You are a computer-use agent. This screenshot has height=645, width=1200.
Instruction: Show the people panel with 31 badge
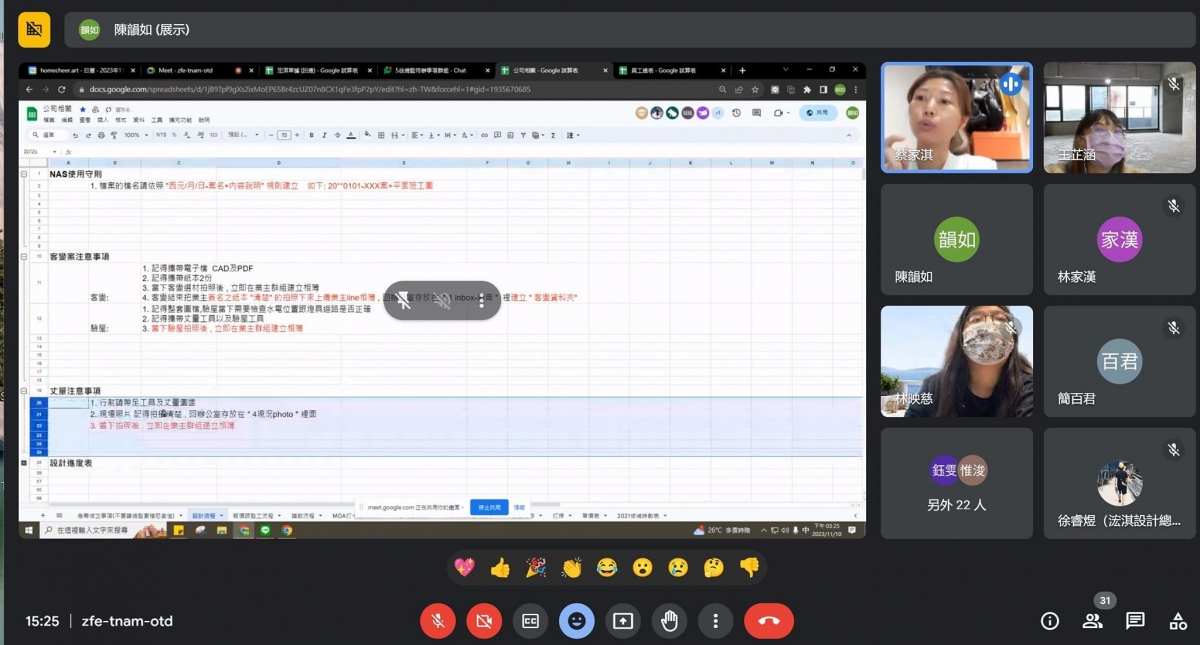tap(1092, 621)
